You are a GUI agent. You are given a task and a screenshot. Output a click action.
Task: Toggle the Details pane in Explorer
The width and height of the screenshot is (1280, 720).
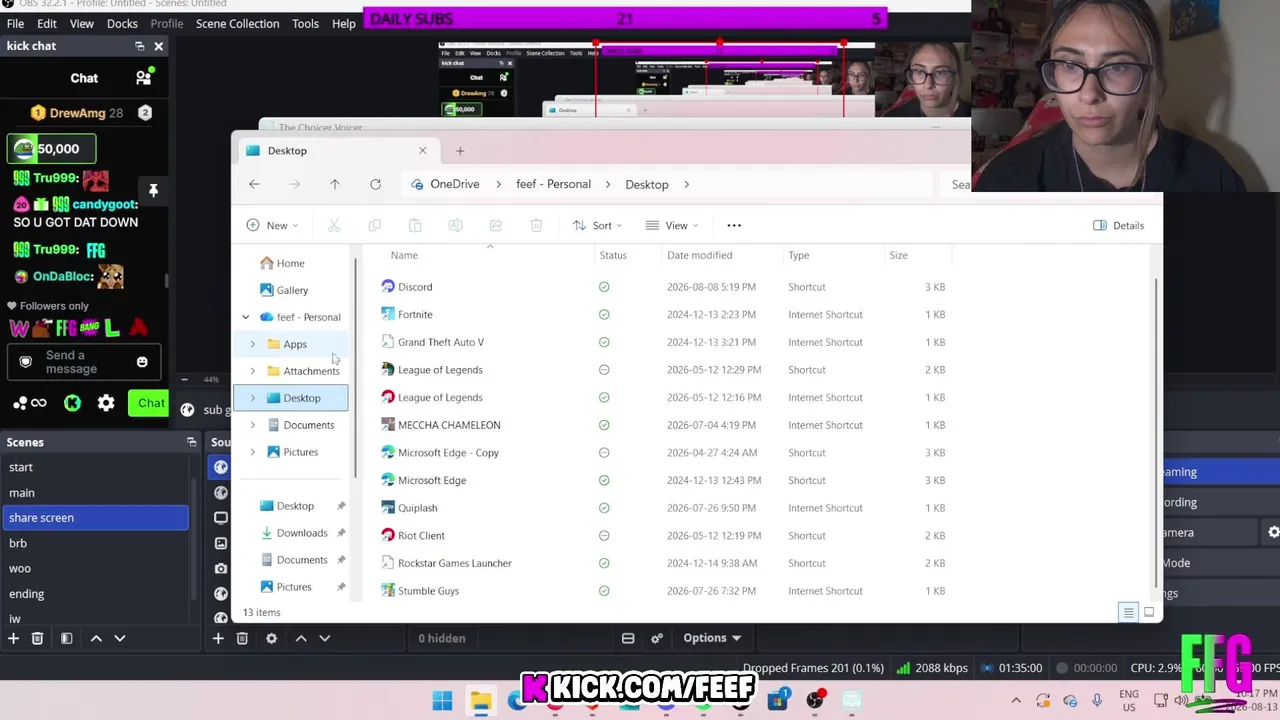[x=1118, y=225]
